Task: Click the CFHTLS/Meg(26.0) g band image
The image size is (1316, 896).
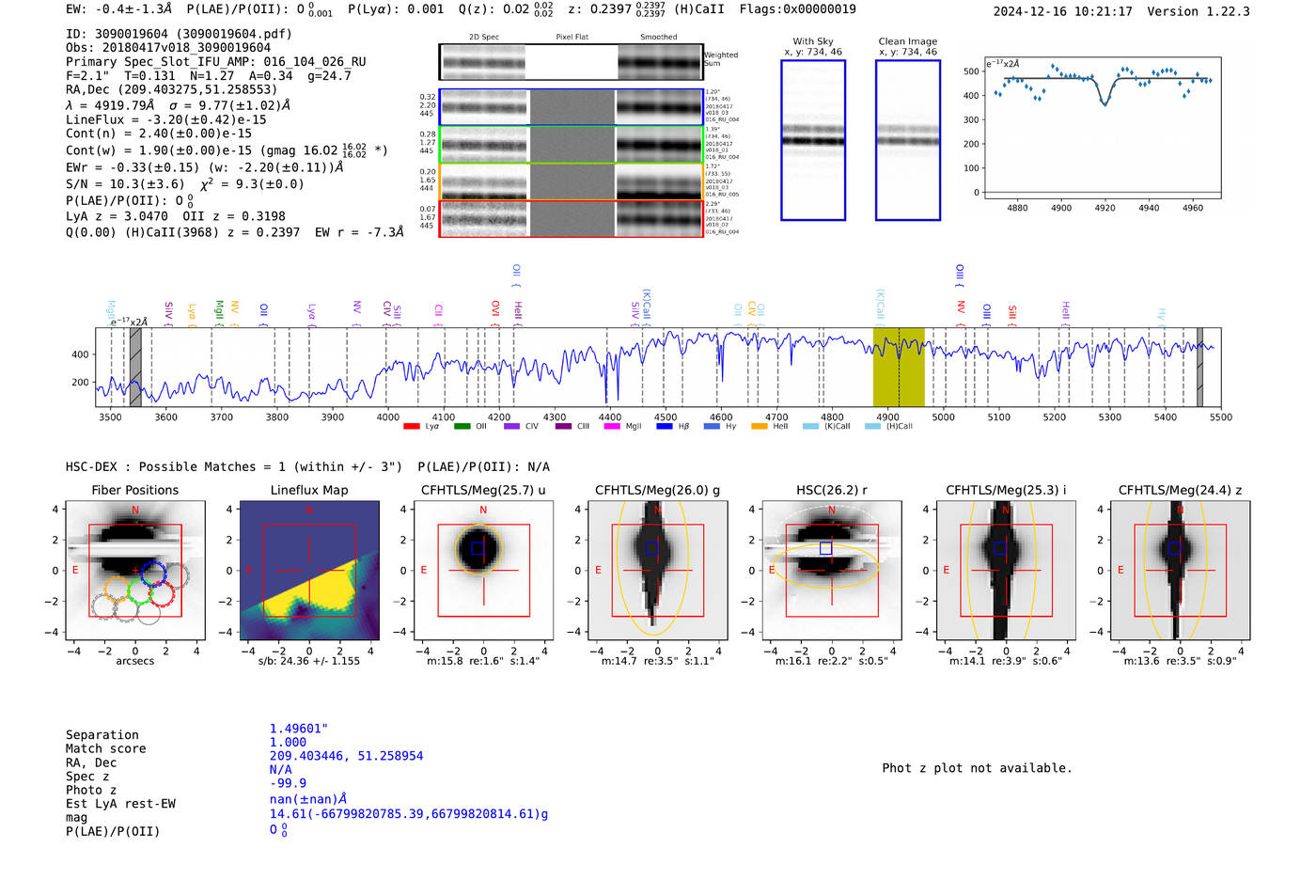Action: click(x=658, y=570)
